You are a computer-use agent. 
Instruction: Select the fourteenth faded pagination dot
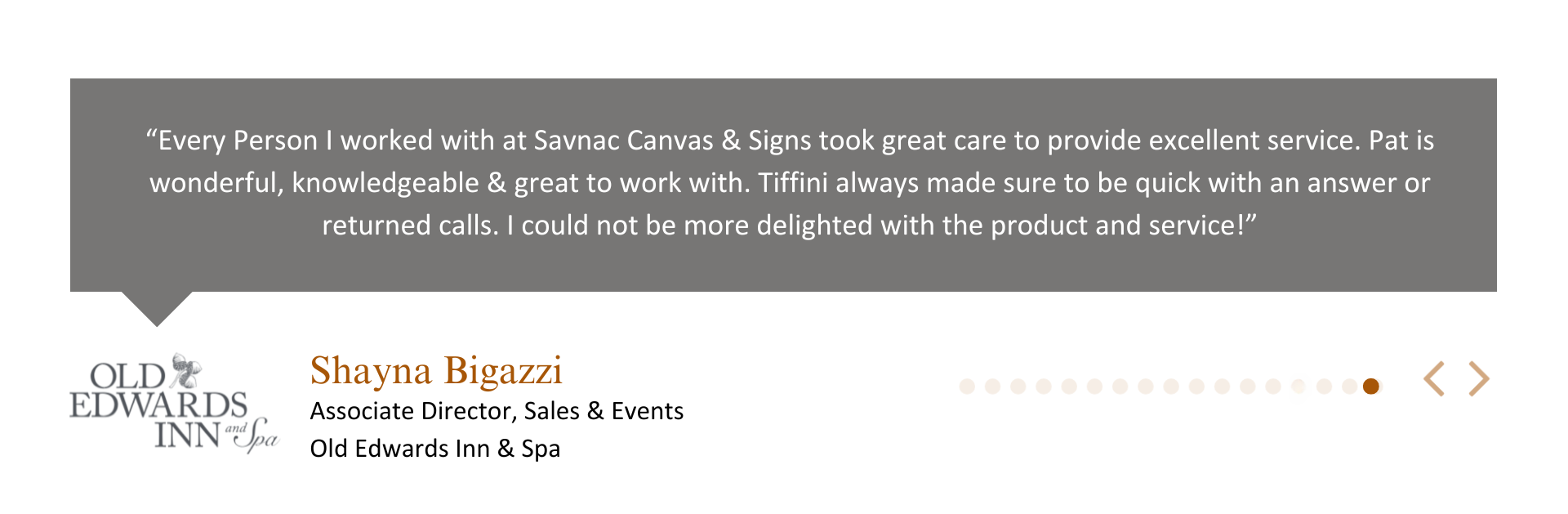point(1297,387)
